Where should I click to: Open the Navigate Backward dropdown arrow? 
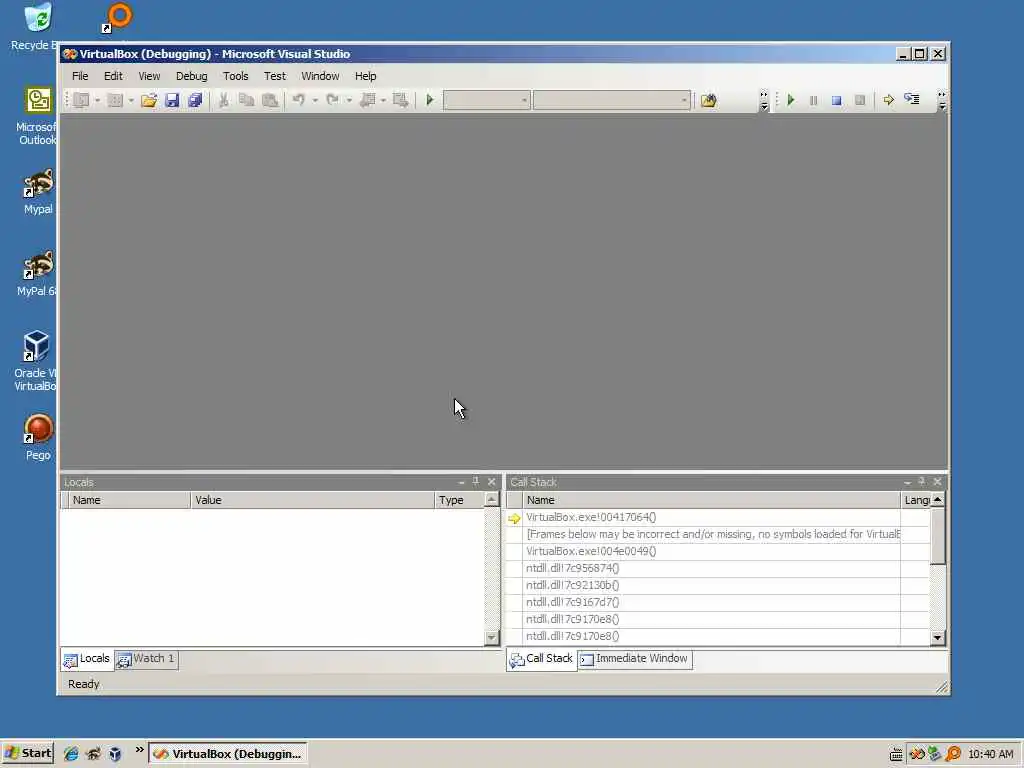tap(383, 101)
